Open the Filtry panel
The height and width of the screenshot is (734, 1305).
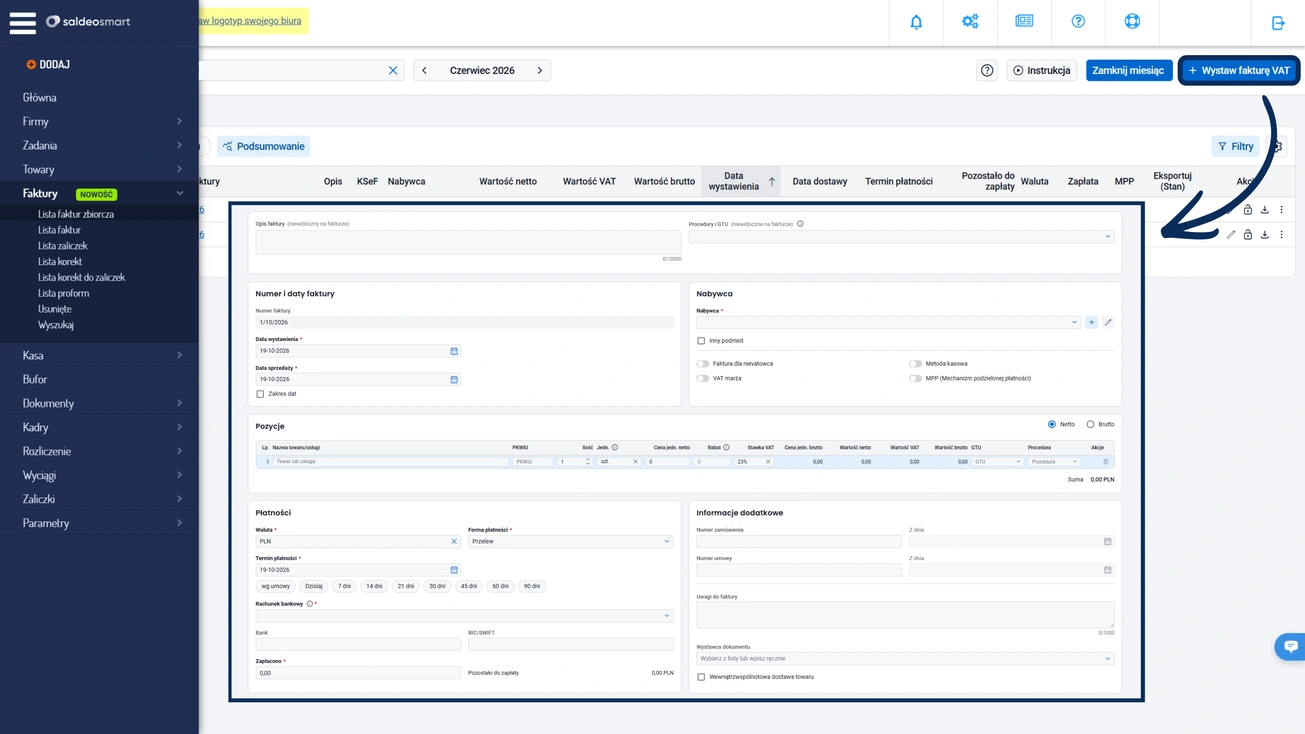(1236, 146)
